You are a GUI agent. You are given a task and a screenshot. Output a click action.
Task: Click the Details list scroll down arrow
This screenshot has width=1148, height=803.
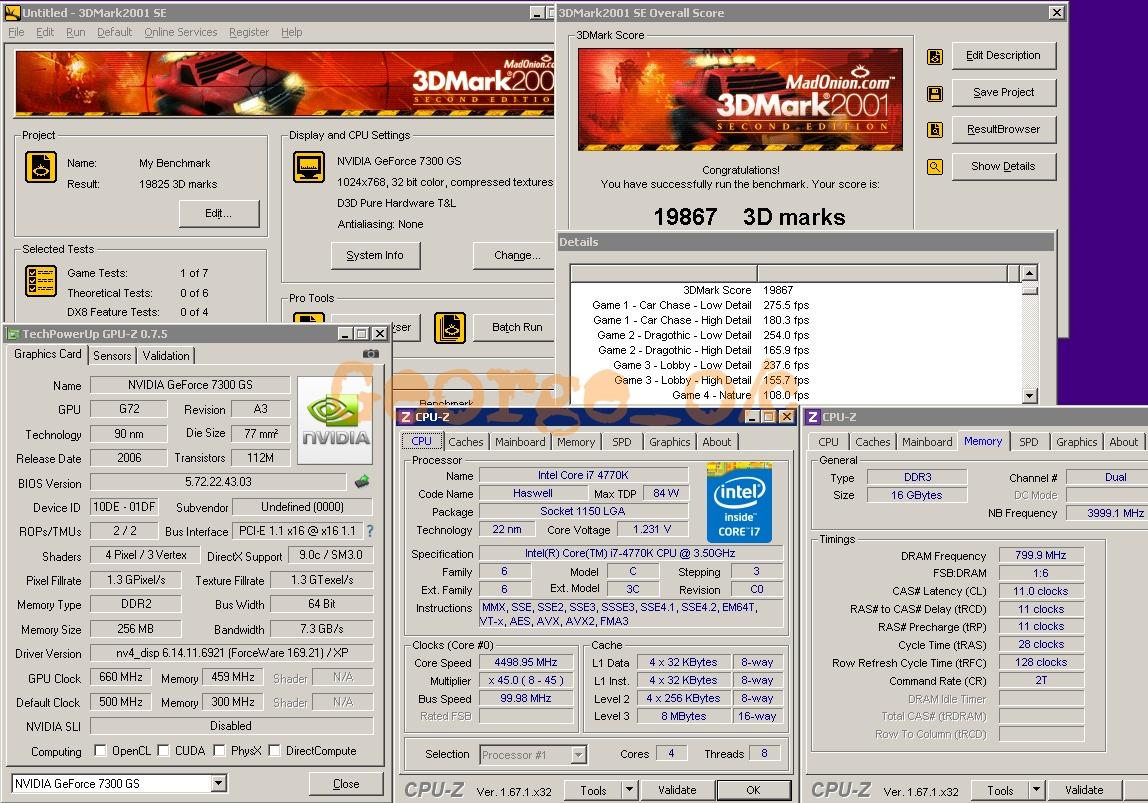pyautogui.click(x=1029, y=395)
